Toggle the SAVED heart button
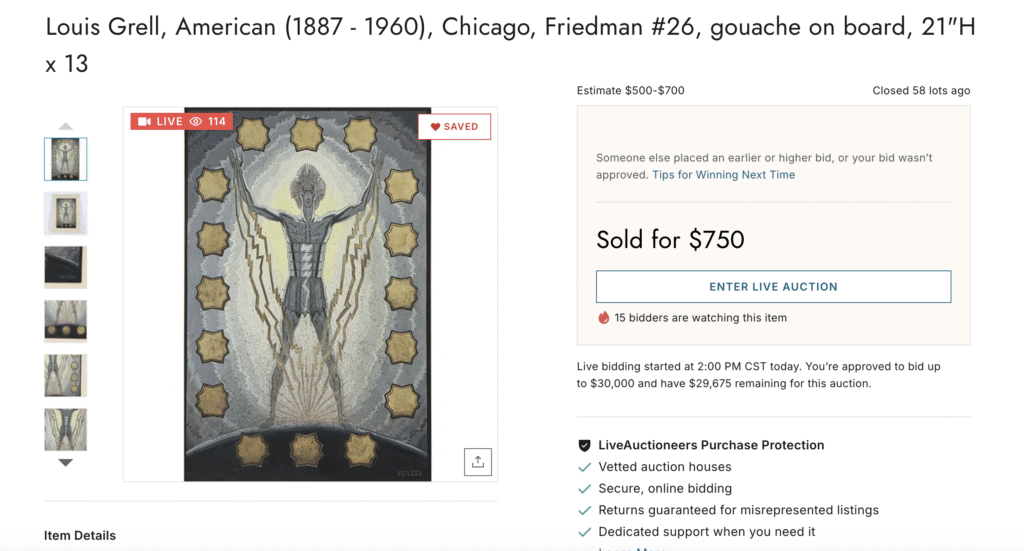1024x551 pixels. click(454, 127)
